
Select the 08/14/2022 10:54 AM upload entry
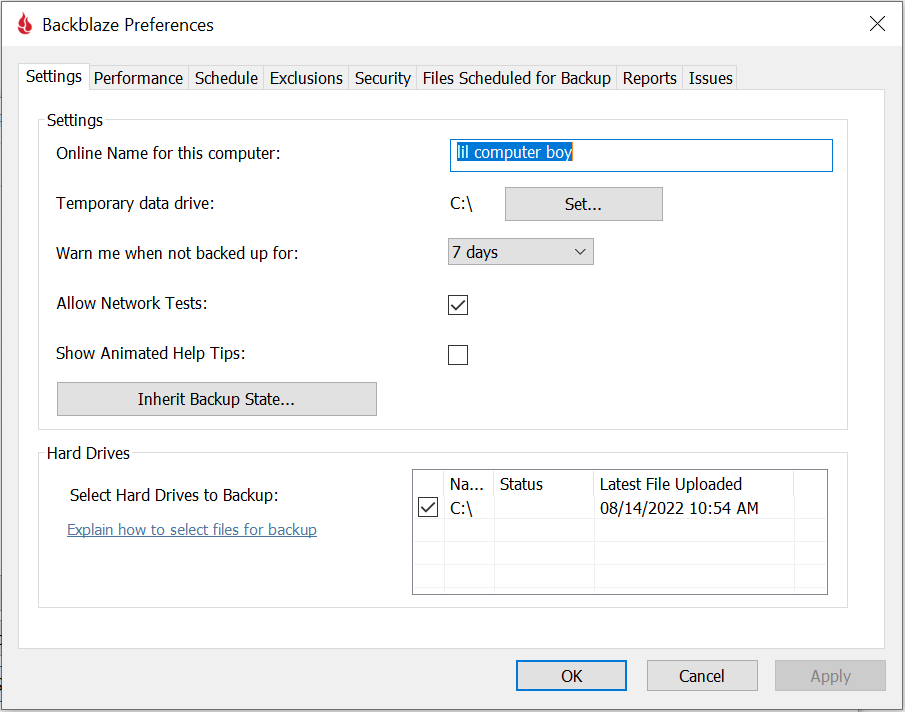[679, 508]
